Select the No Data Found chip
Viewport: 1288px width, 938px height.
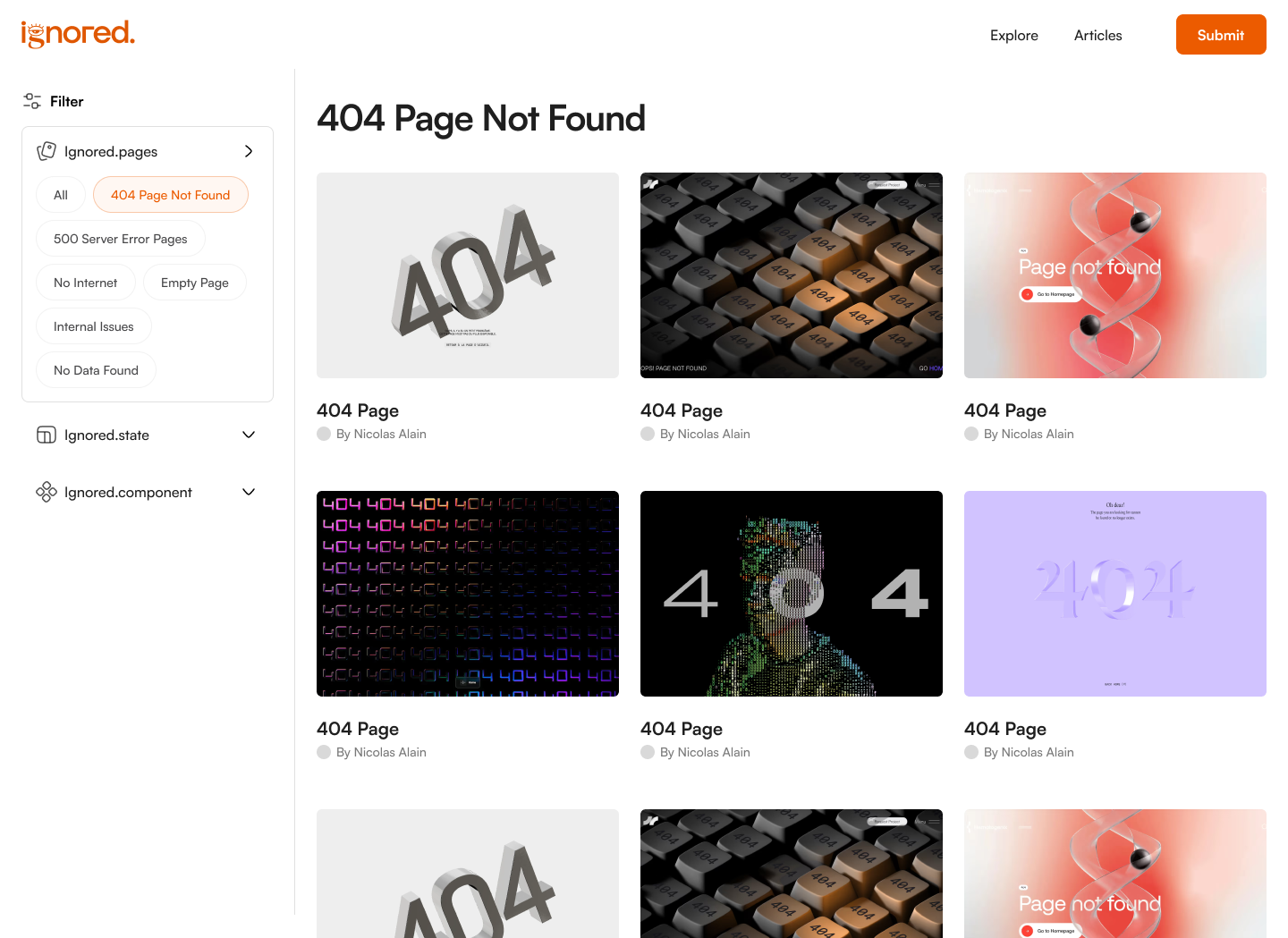tap(97, 370)
